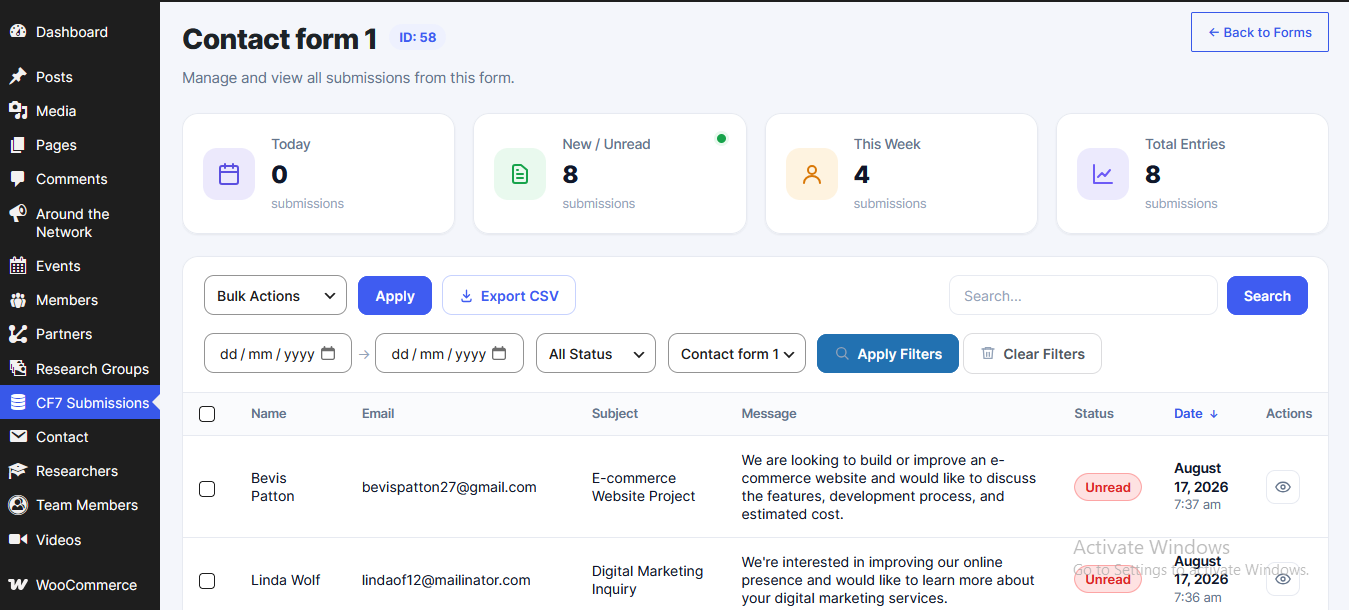Toggle the select-all checkbox in table header
Image resolution: width=1349 pixels, height=610 pixels.
pyautogui.click(x=207, y=414)
